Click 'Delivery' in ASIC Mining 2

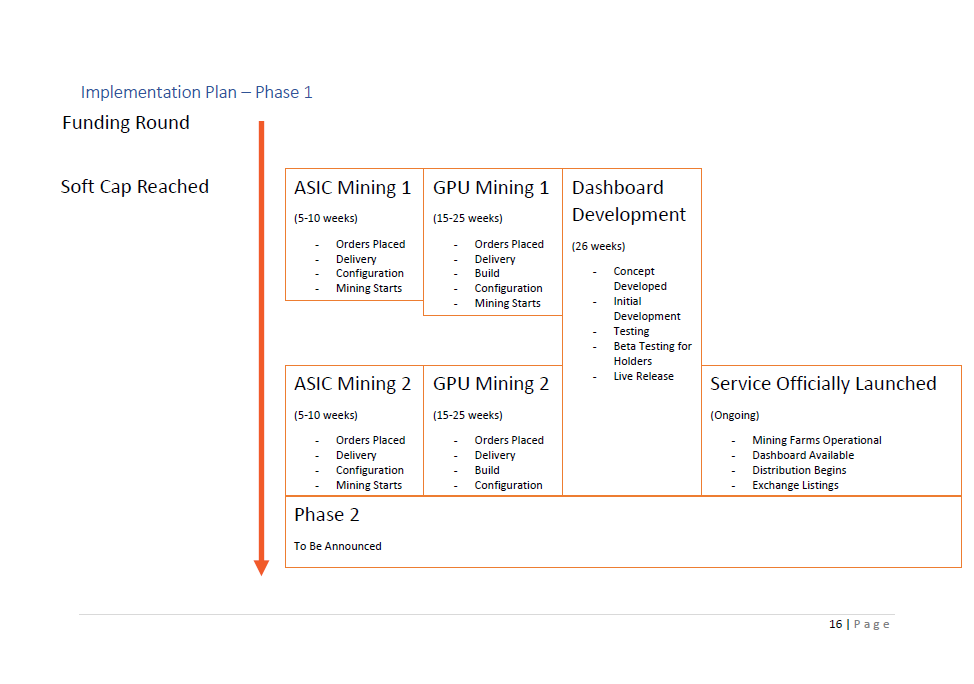tap(356, 455)
